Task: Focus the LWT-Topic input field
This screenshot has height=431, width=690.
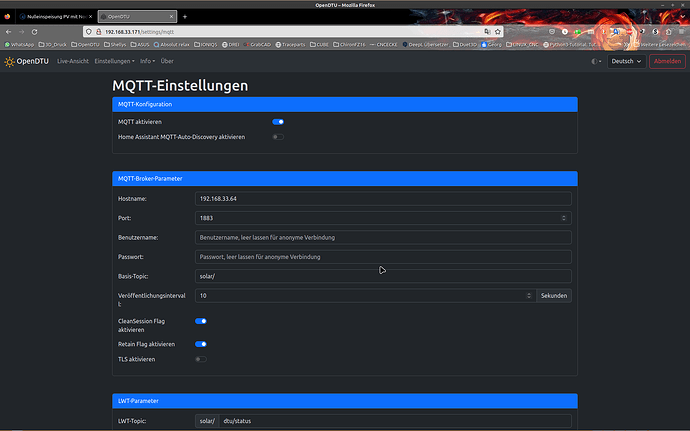Action: [x=395, y=421]
